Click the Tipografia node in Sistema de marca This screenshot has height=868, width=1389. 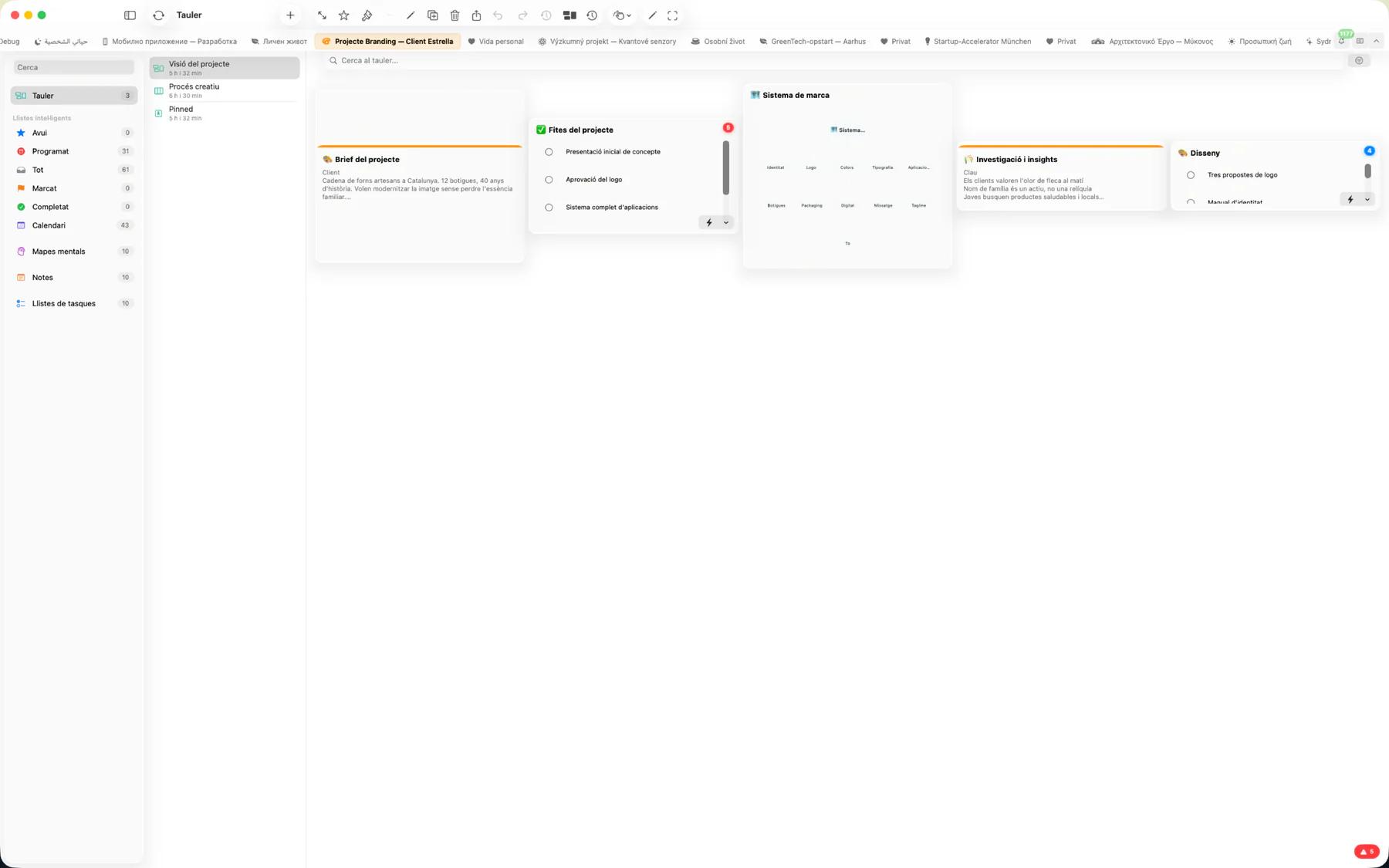(x=882, y=167)
